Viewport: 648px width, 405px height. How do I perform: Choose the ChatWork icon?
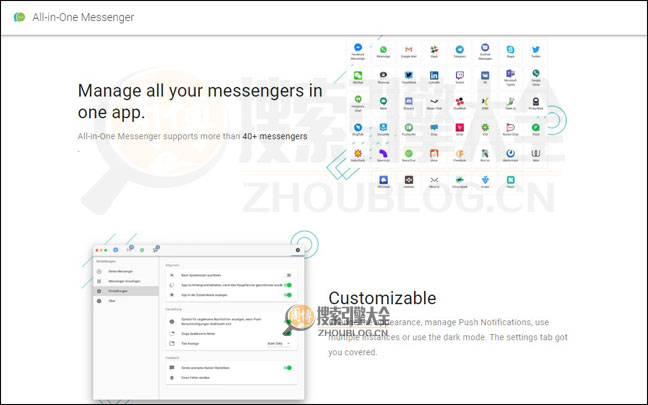460,101
